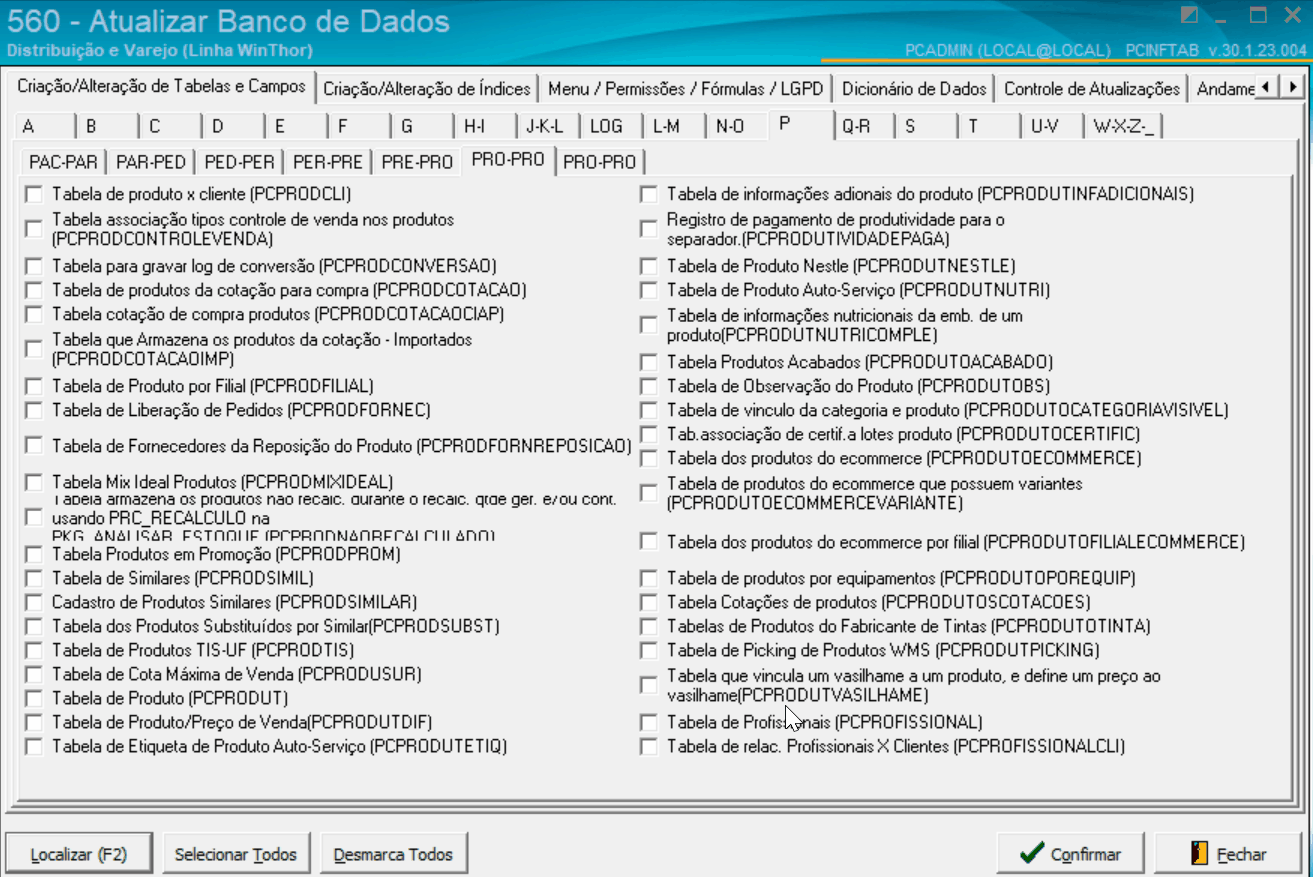1313x877 pixels.
Task: Click Desmarca Todos button
Action: coord(393,854)
